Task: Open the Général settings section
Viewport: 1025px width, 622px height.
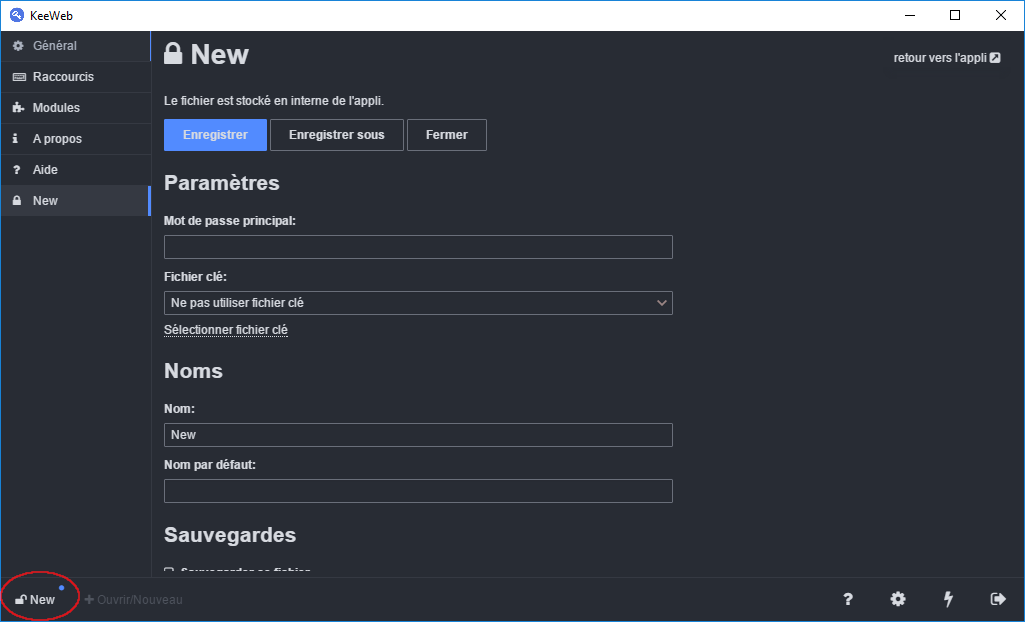Action: [54, 46]
